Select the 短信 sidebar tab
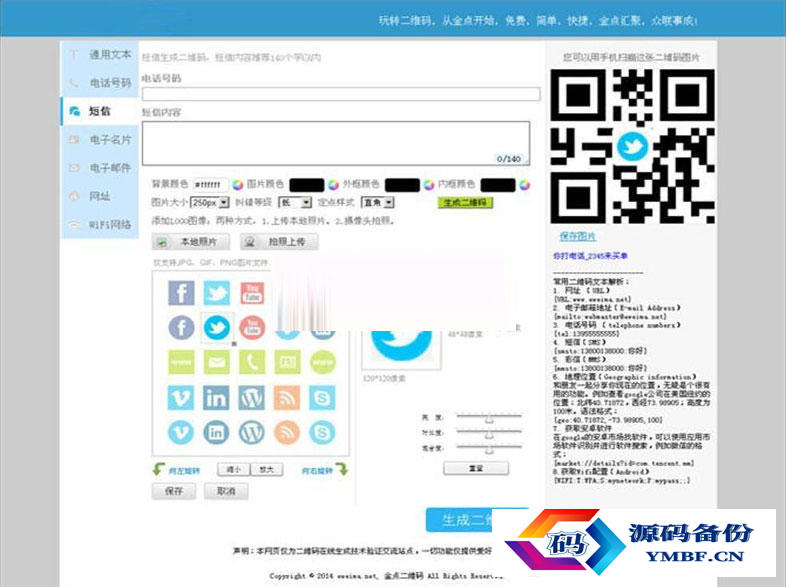Viewport: 786px width, 587px height. click(100, 111)
